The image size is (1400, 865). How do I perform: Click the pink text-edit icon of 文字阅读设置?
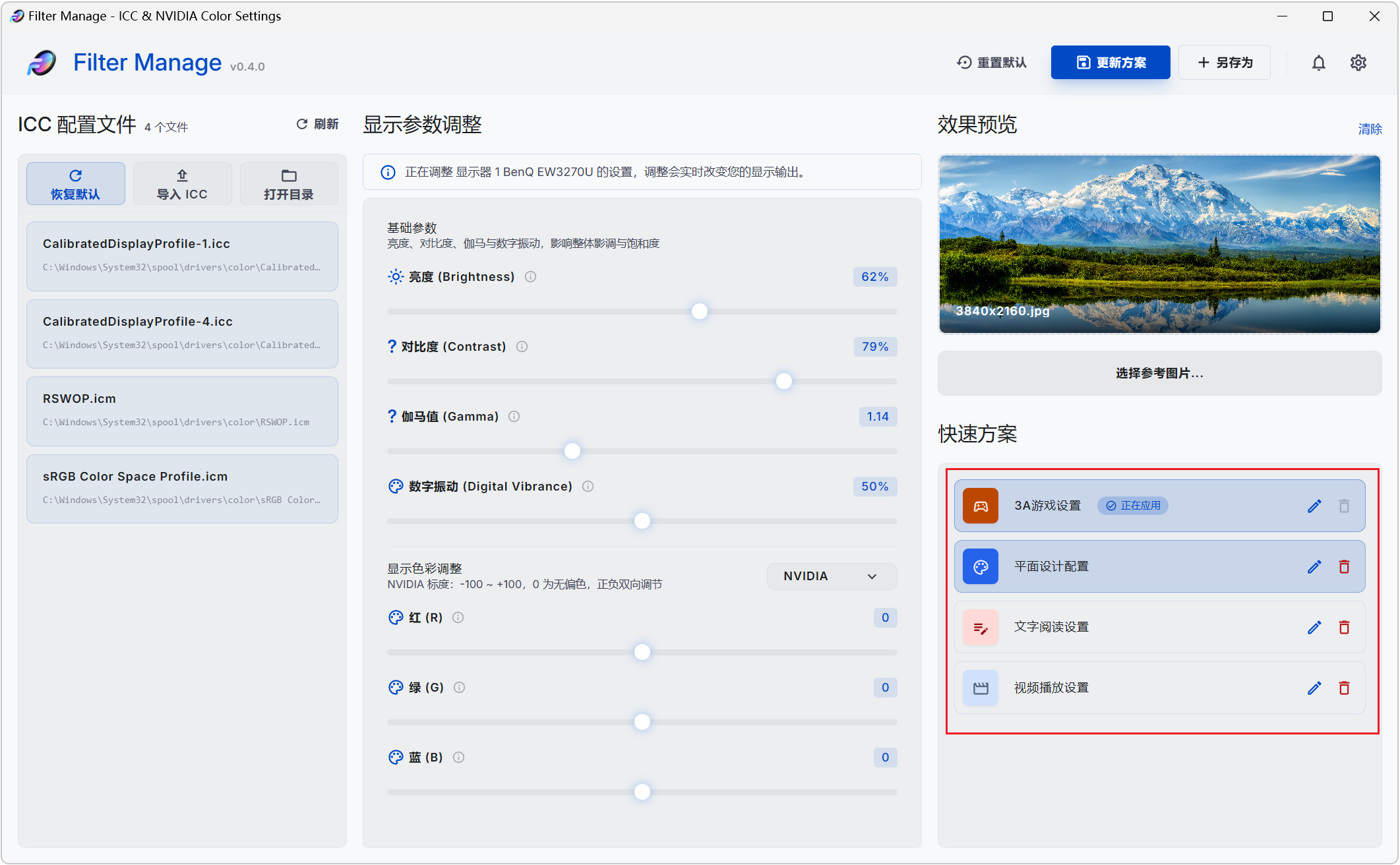(x=981, y=628)
